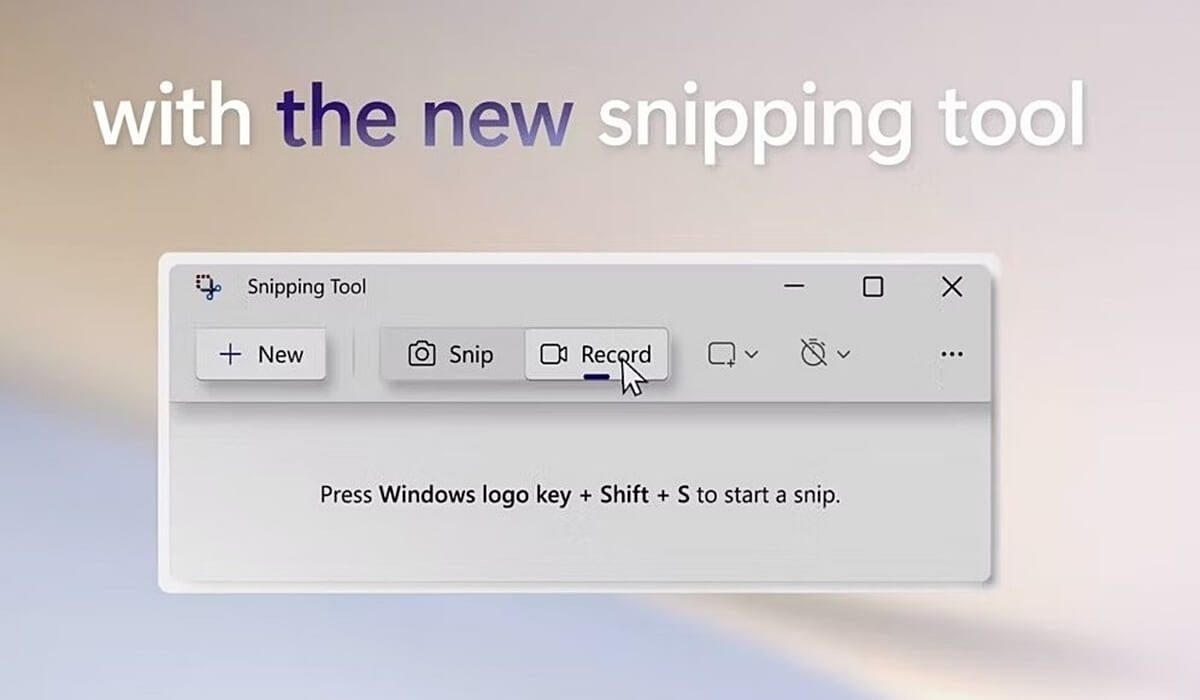
Task: Expand the delay timer chevron
Action: [x=843, y=354]
